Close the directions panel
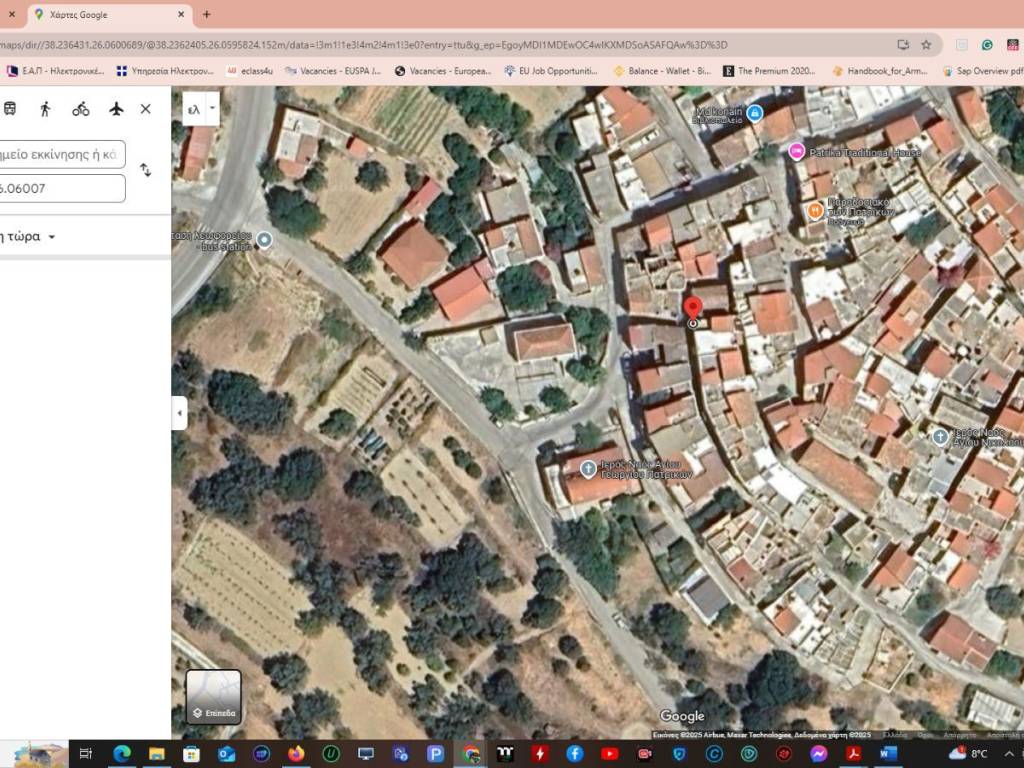The width and height of the screenshot is (1024, 768). 146,109
